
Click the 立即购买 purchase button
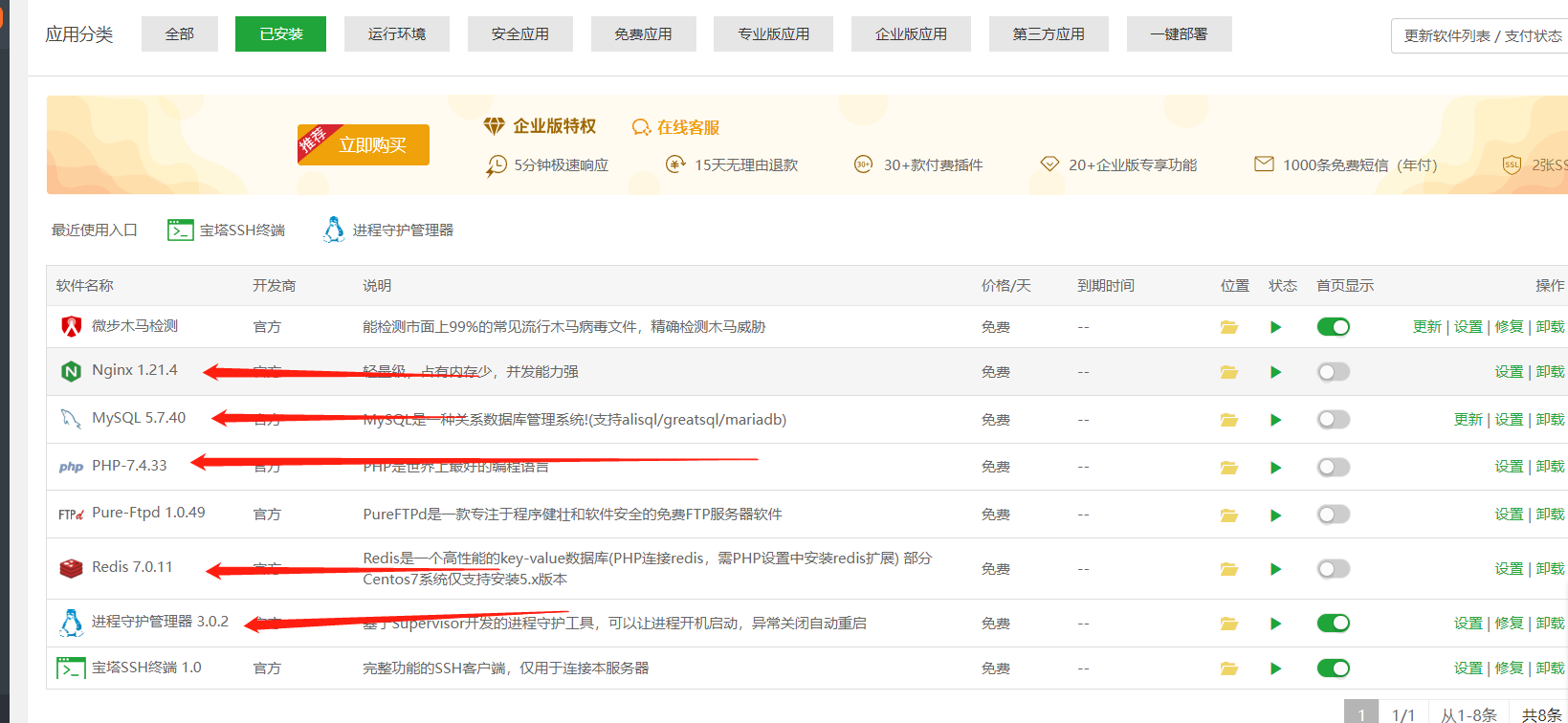pyautogui.click(x=364, y=144)
